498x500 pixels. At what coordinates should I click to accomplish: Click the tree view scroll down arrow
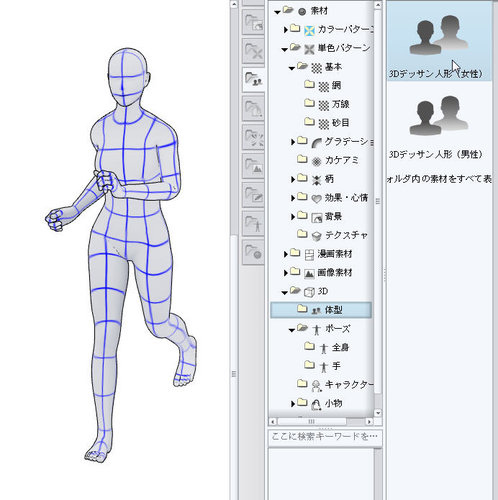tap(378, 413)
